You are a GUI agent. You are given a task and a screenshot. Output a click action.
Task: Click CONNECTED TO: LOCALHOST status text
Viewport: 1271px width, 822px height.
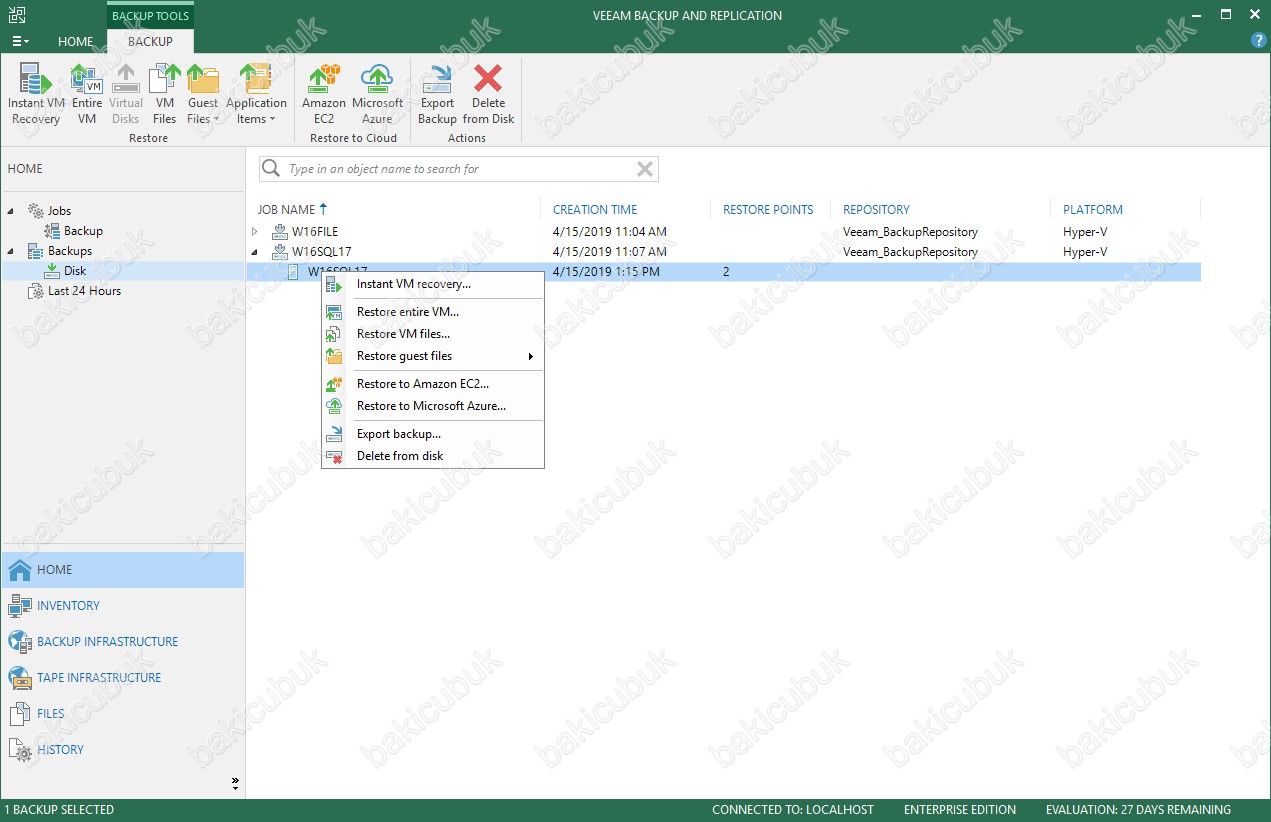(793, 810)
